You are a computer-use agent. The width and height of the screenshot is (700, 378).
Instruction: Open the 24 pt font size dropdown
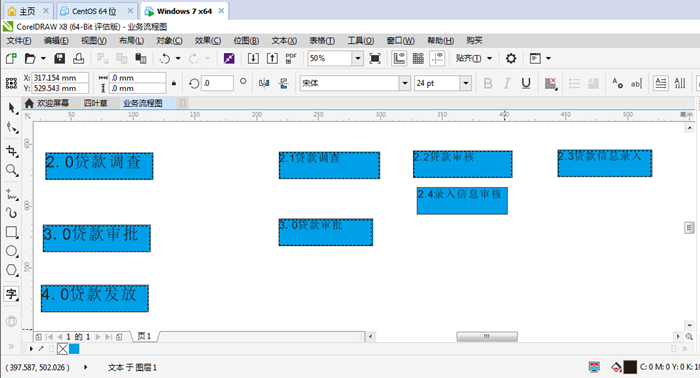coord(466,83)
